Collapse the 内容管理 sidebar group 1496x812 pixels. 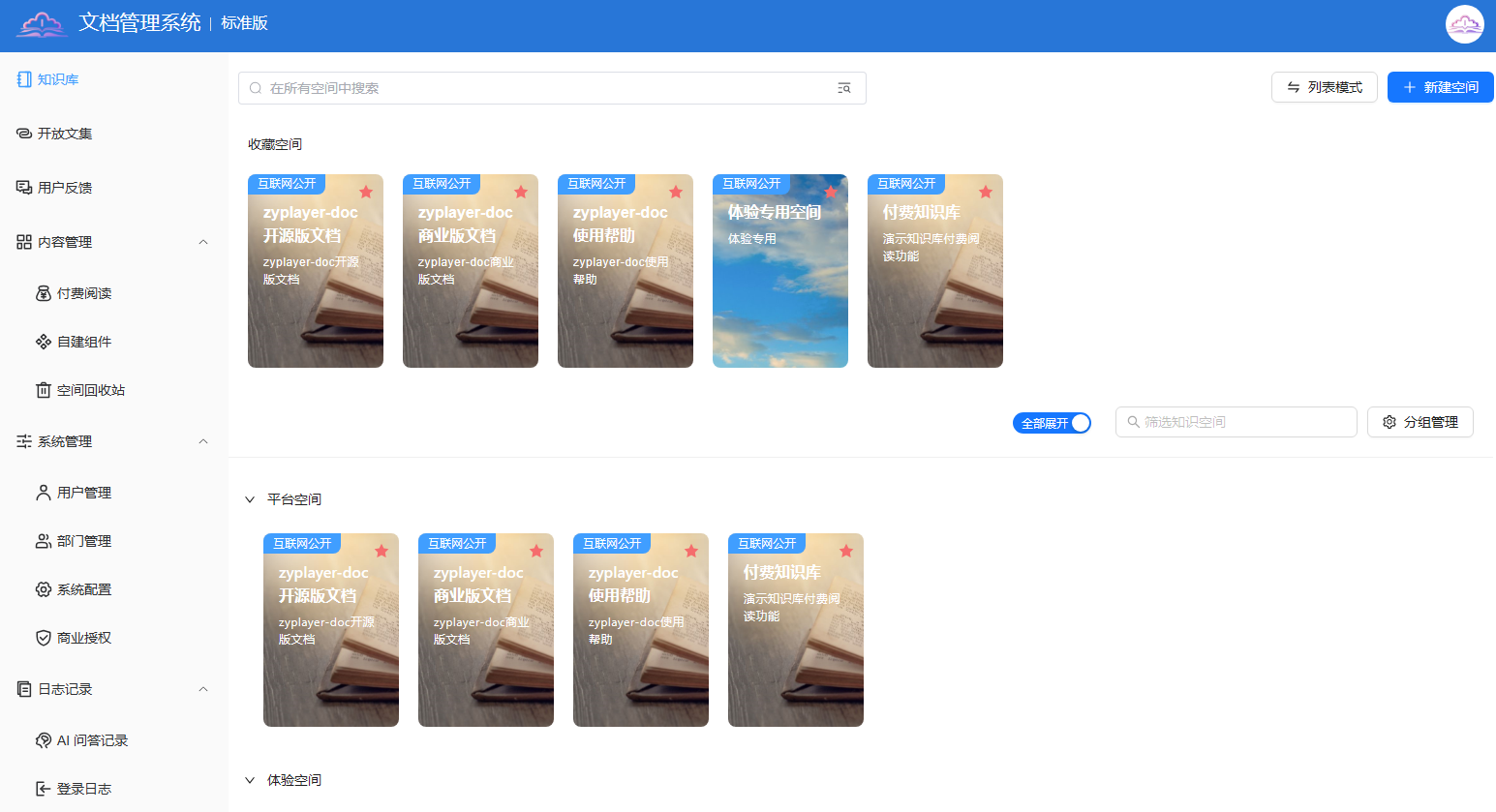203,242
